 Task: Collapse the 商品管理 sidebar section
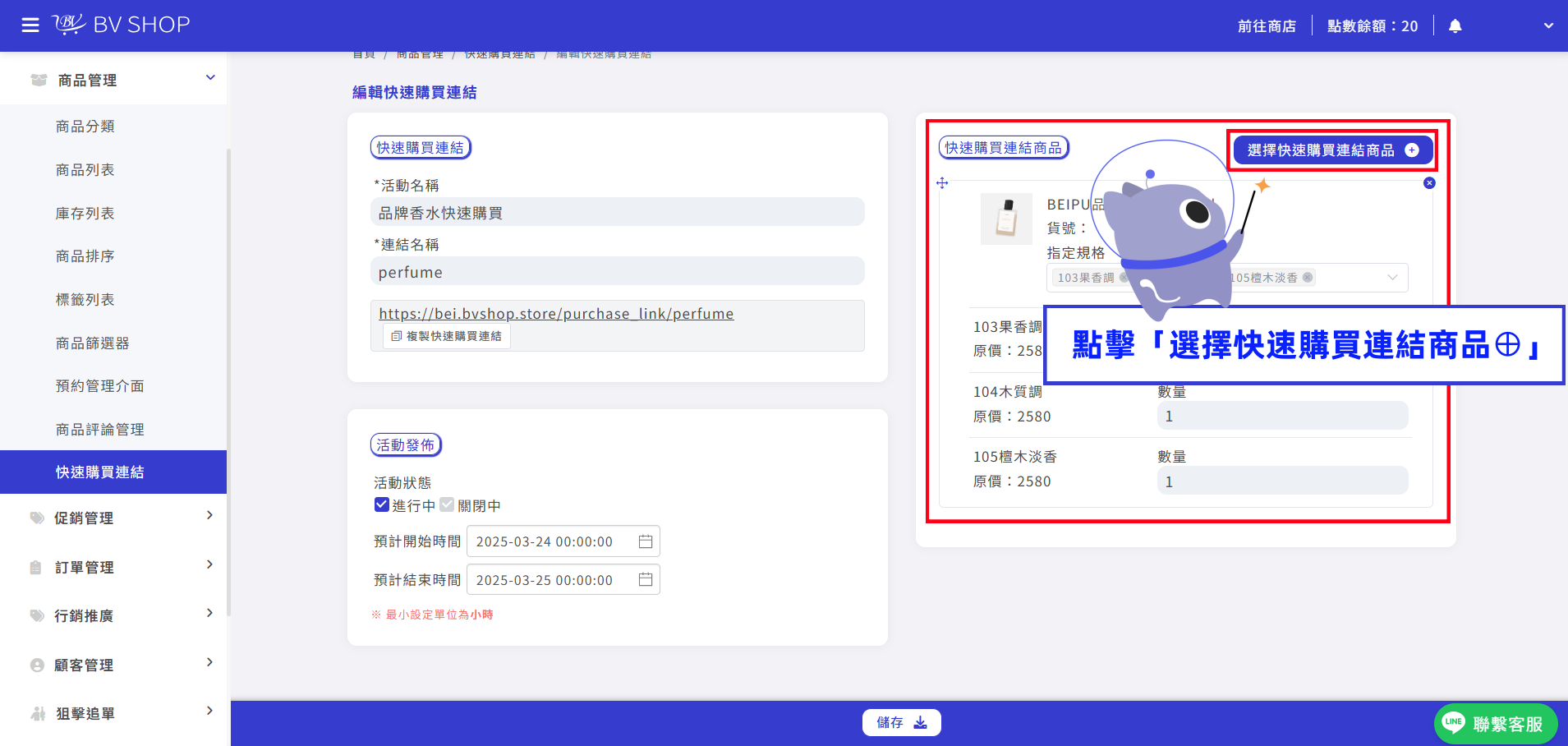210,78
